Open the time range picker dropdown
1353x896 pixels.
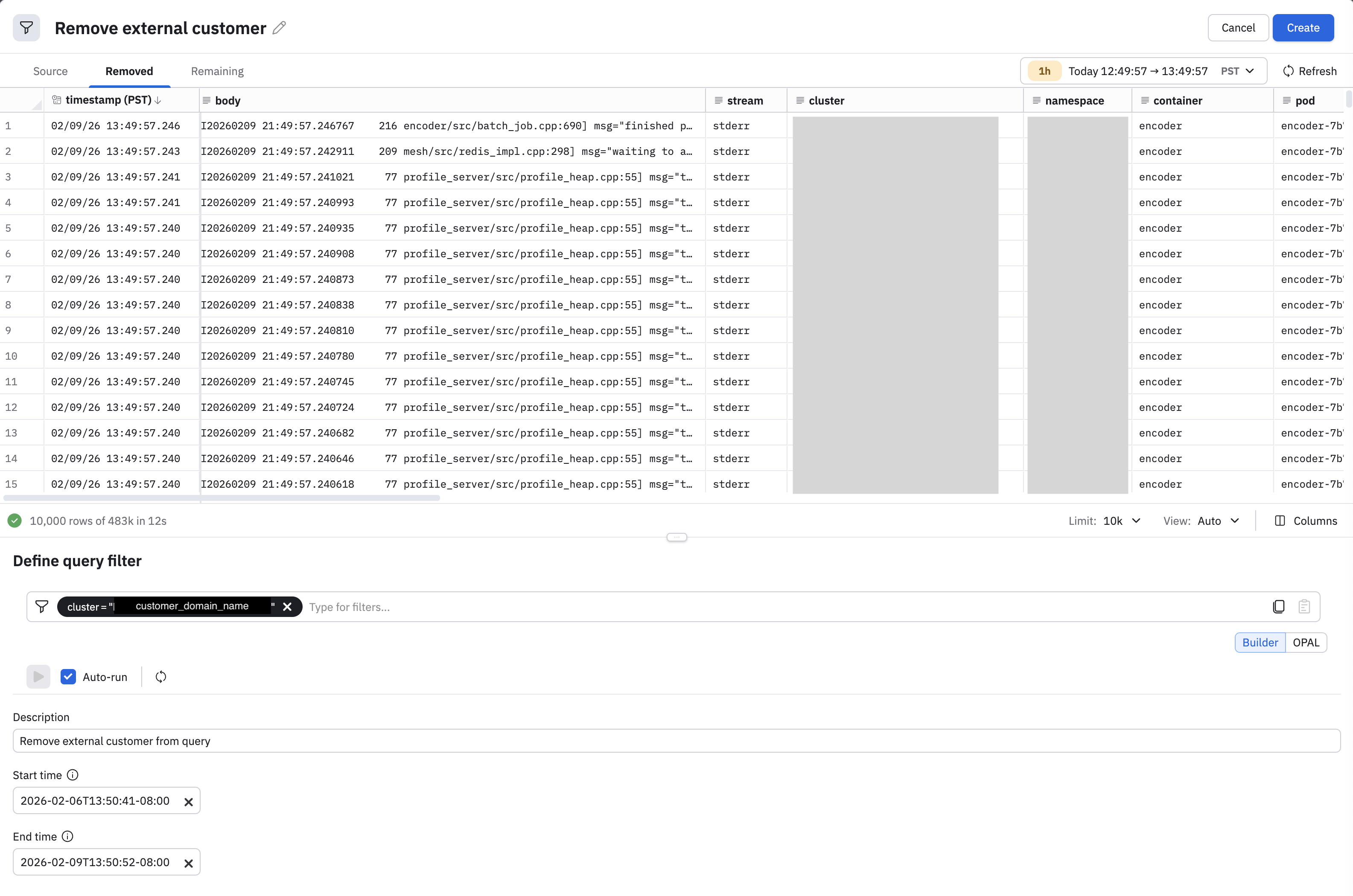pyautogui.click(x=1143, y=71)
